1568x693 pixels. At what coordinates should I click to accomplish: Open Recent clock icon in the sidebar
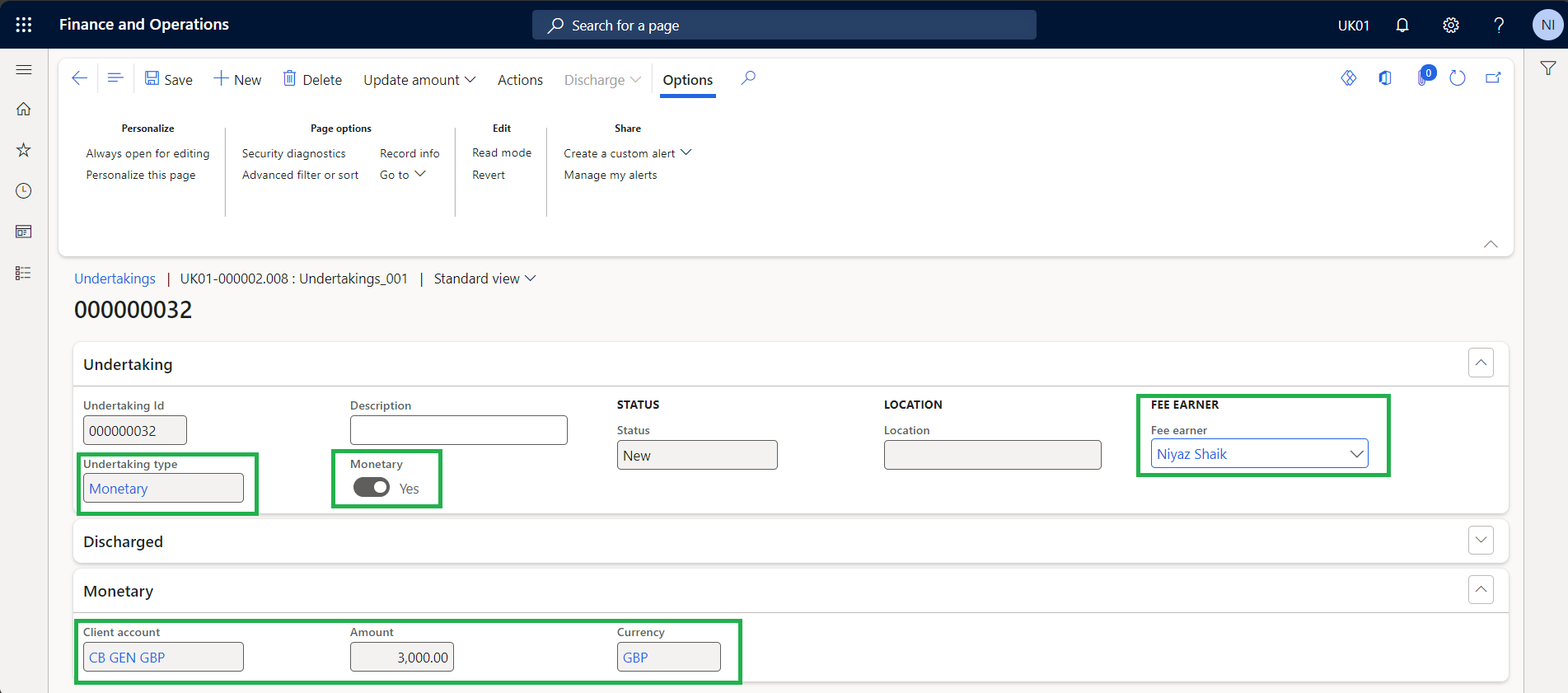(24, 190)
